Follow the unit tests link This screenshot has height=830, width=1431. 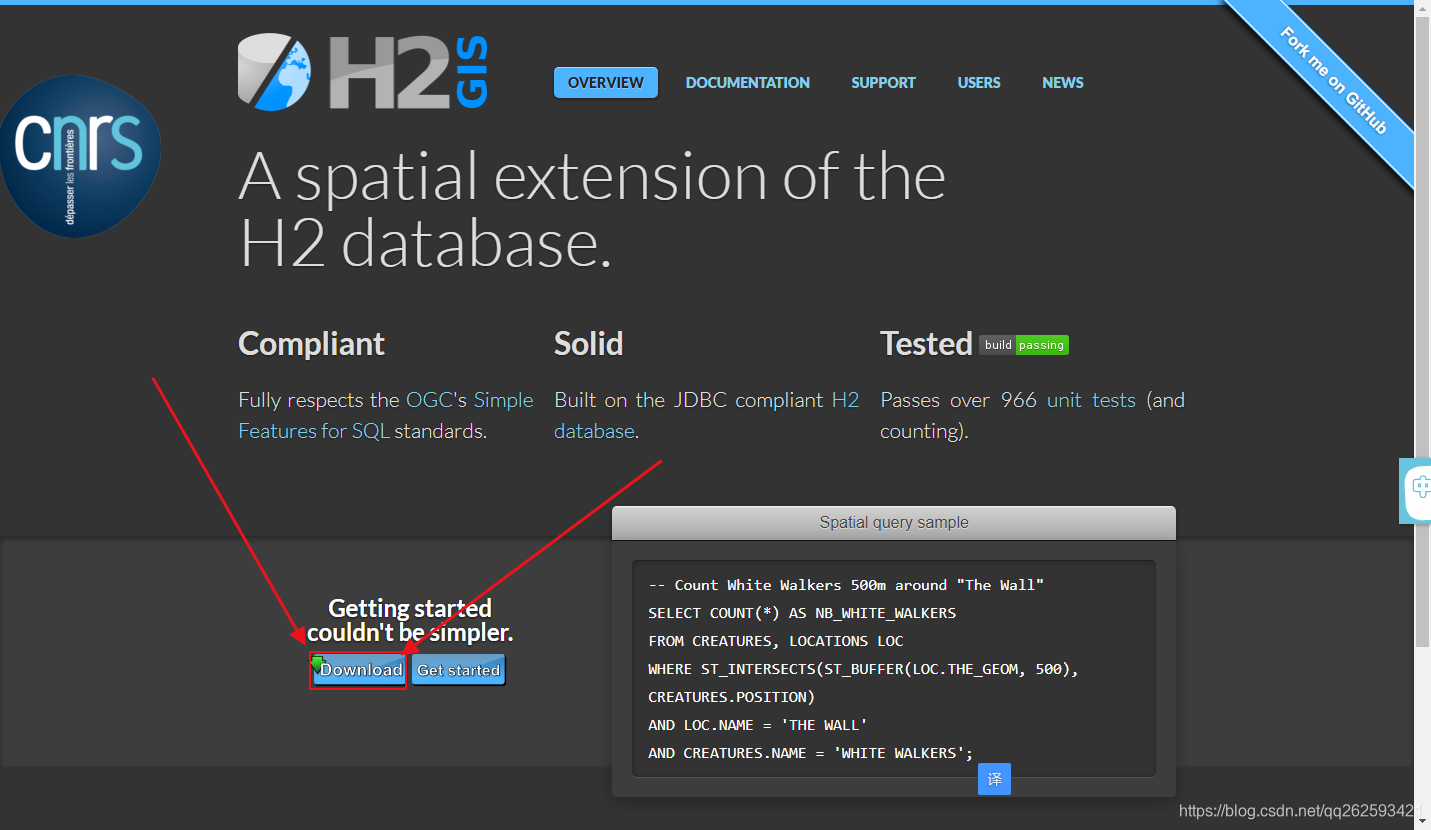pos(1091,400)
